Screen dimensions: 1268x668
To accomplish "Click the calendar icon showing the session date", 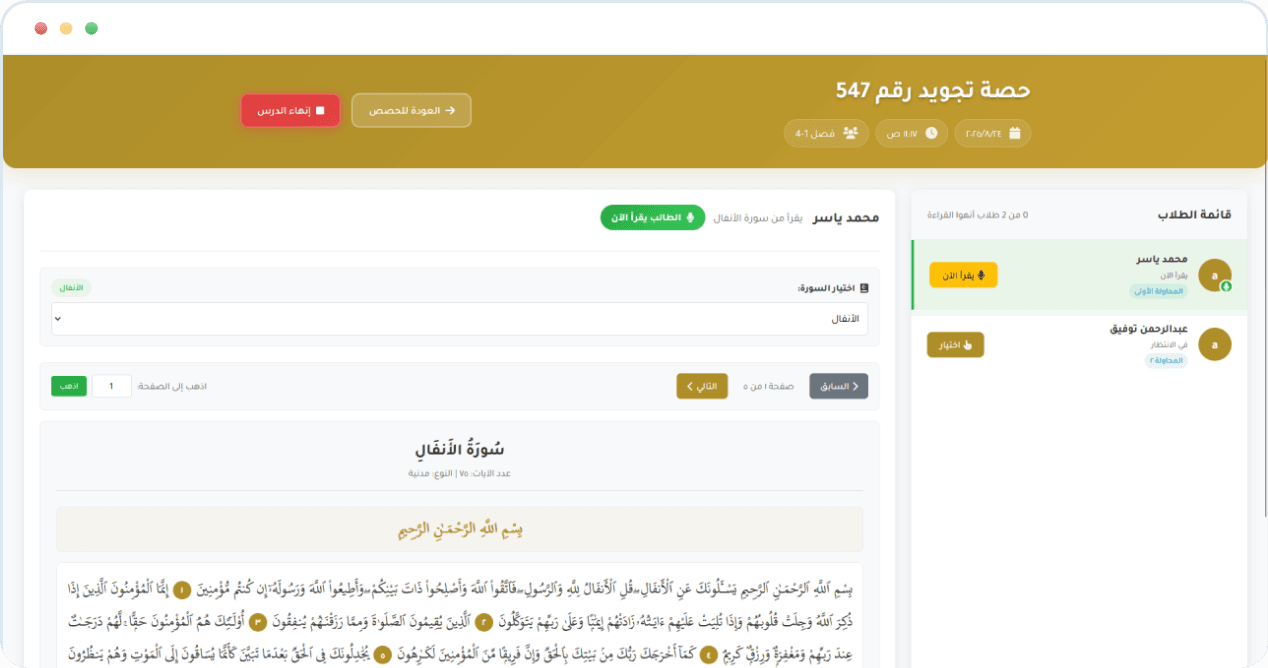I will (x=1015, y=133).
